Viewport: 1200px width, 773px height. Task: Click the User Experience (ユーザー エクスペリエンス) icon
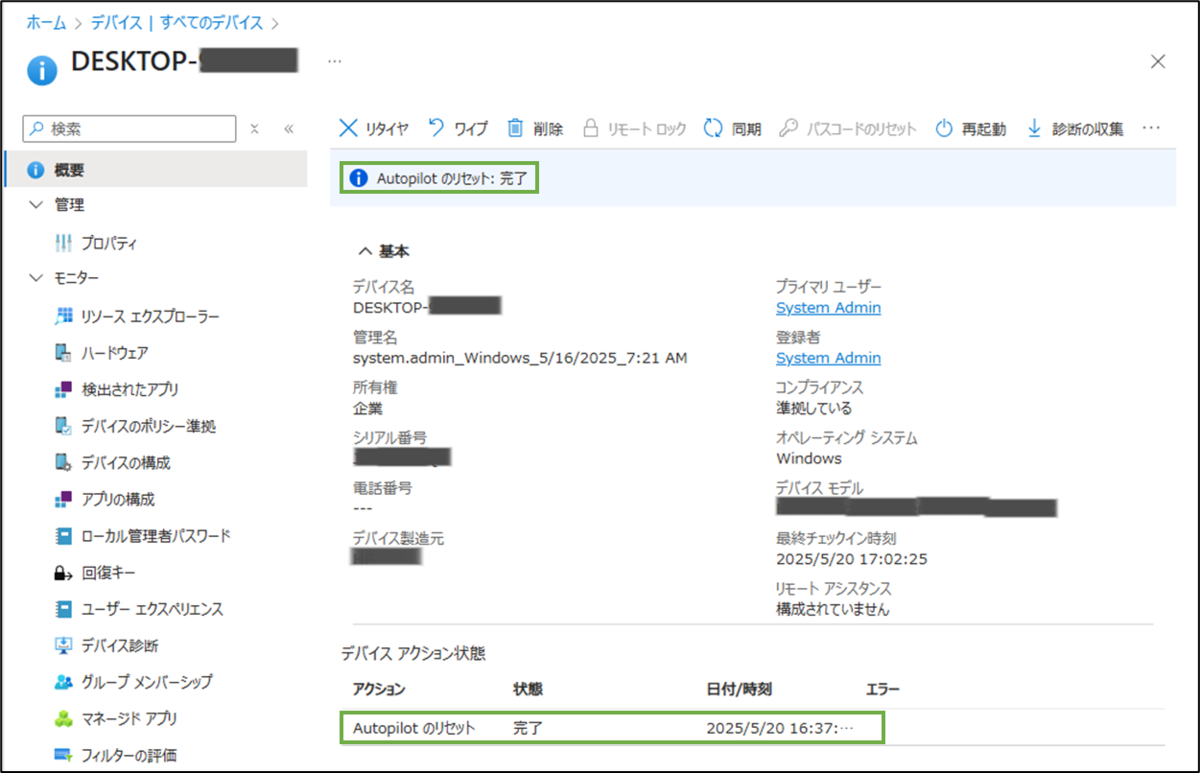pyautogui.click(x=63, y=609)
